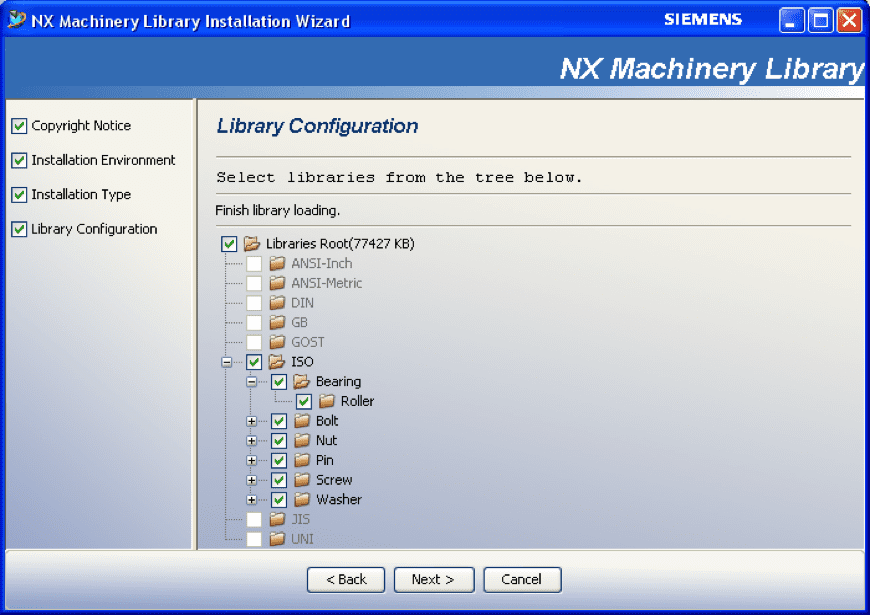870x615 pixels.
Task: Uncheck the Bearing checkbox
Action: [x=279, y=382]
